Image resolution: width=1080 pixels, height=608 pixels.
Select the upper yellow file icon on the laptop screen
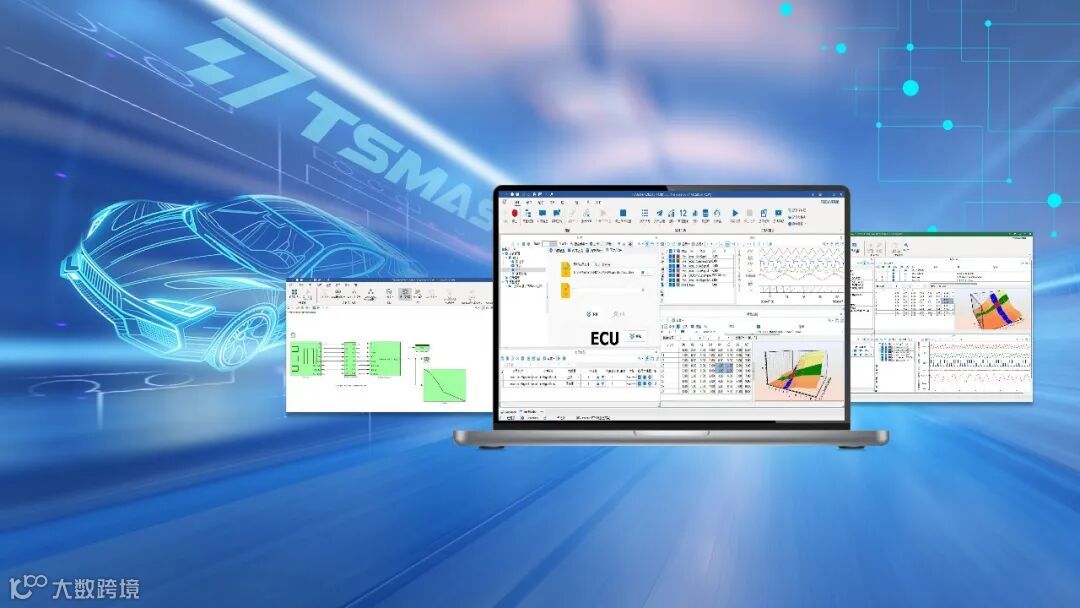coord(565,270)
